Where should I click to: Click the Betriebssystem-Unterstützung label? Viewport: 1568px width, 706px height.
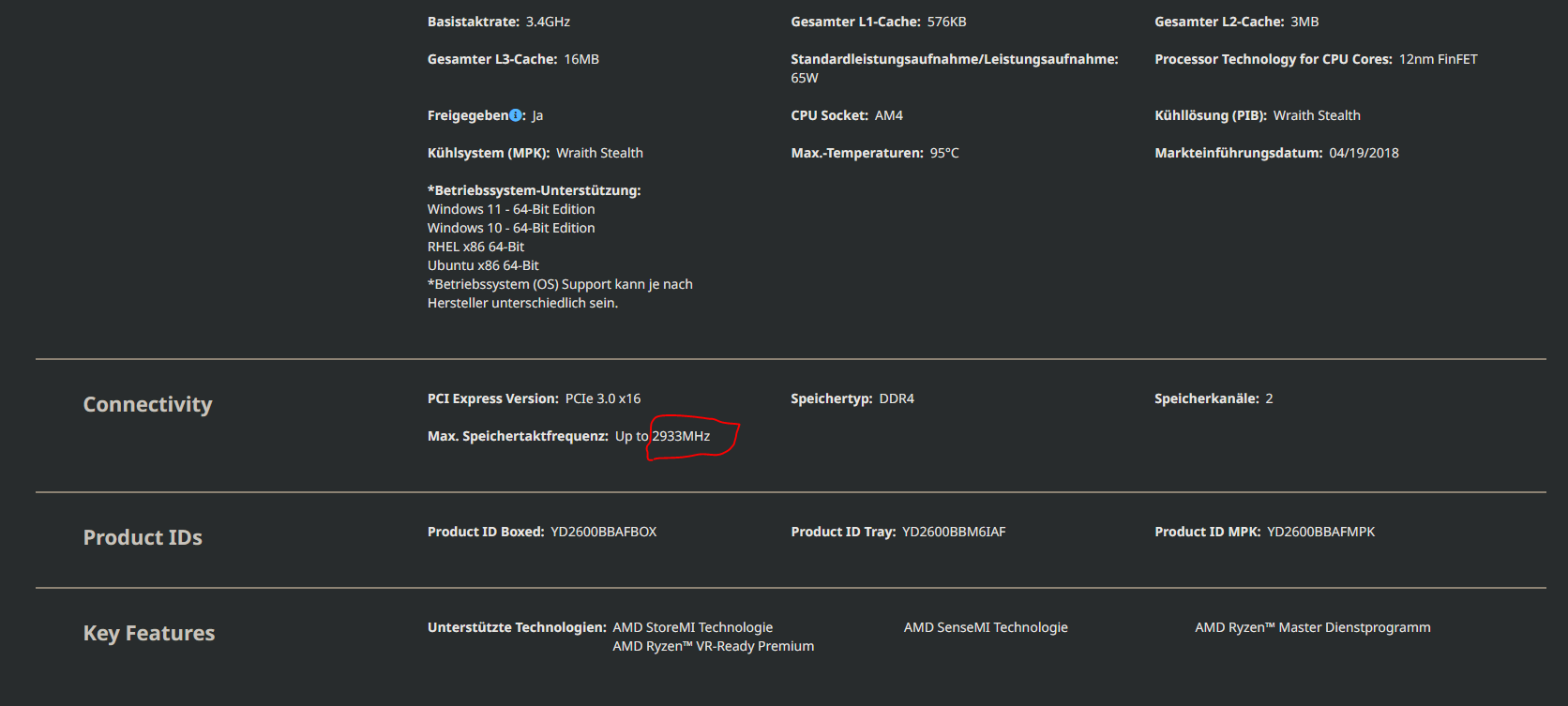coord(535,190)
